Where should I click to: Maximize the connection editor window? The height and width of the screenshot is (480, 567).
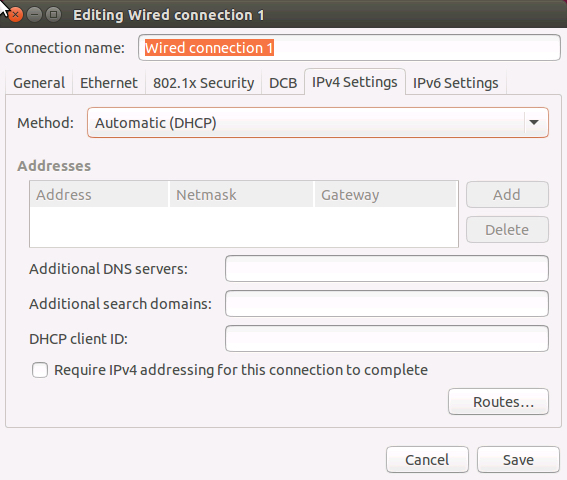click(x=54, y=15)
